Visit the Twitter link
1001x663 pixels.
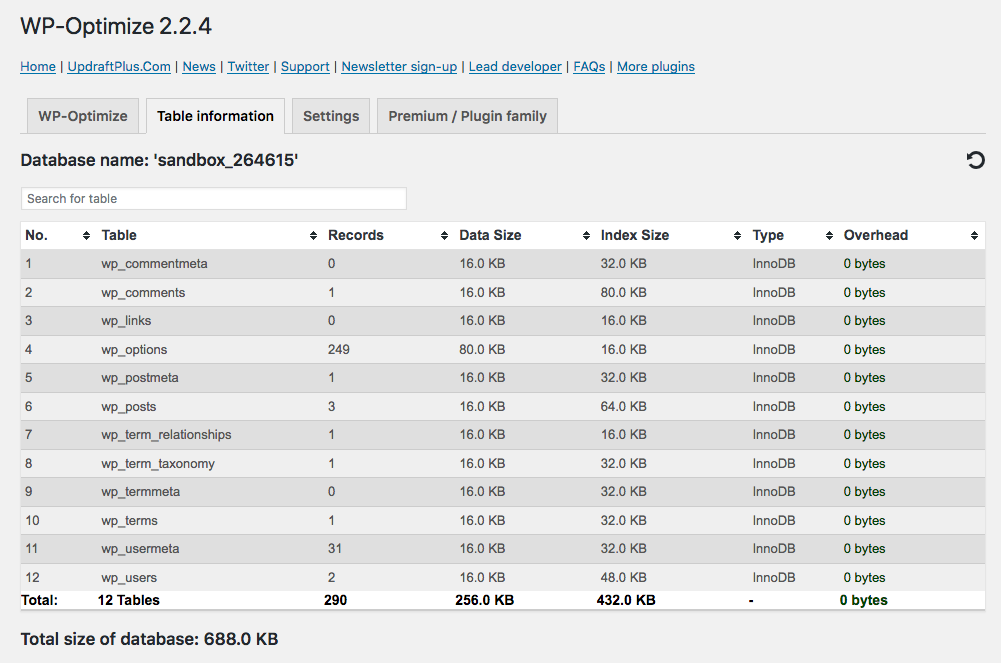pyautogui.click(x=248, y=66)
